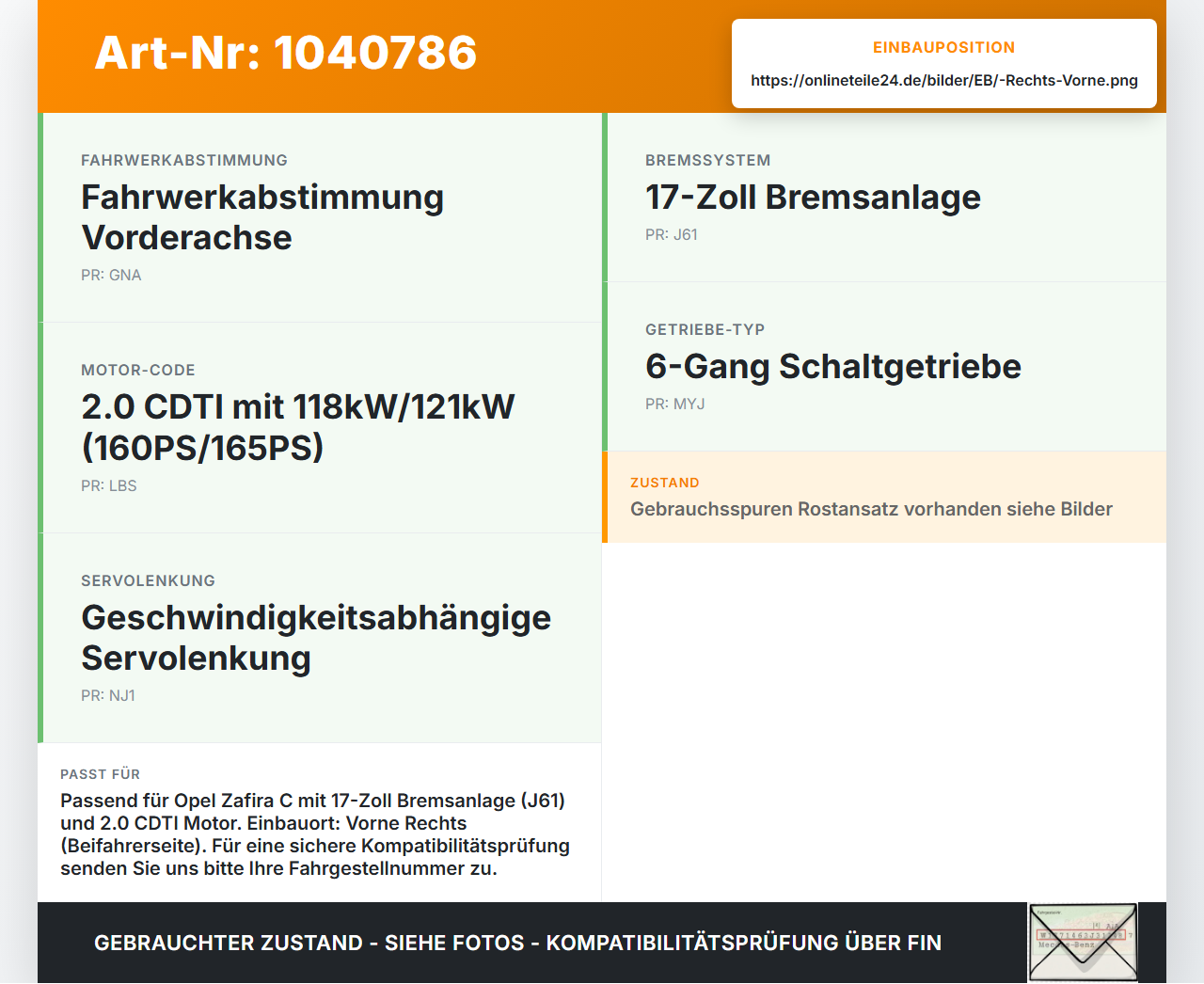Click Geschwindigkeitsabhängige Servolenkung title
Image resolution: width=1204 pixels, height=984 pixels.
tap(316, 638)
